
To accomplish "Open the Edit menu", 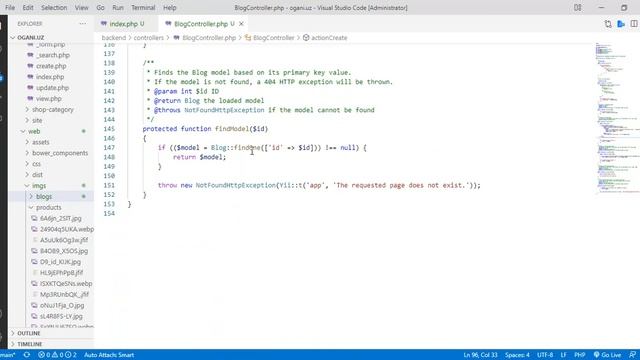I will pyautogui.click(x=28, y=8).
